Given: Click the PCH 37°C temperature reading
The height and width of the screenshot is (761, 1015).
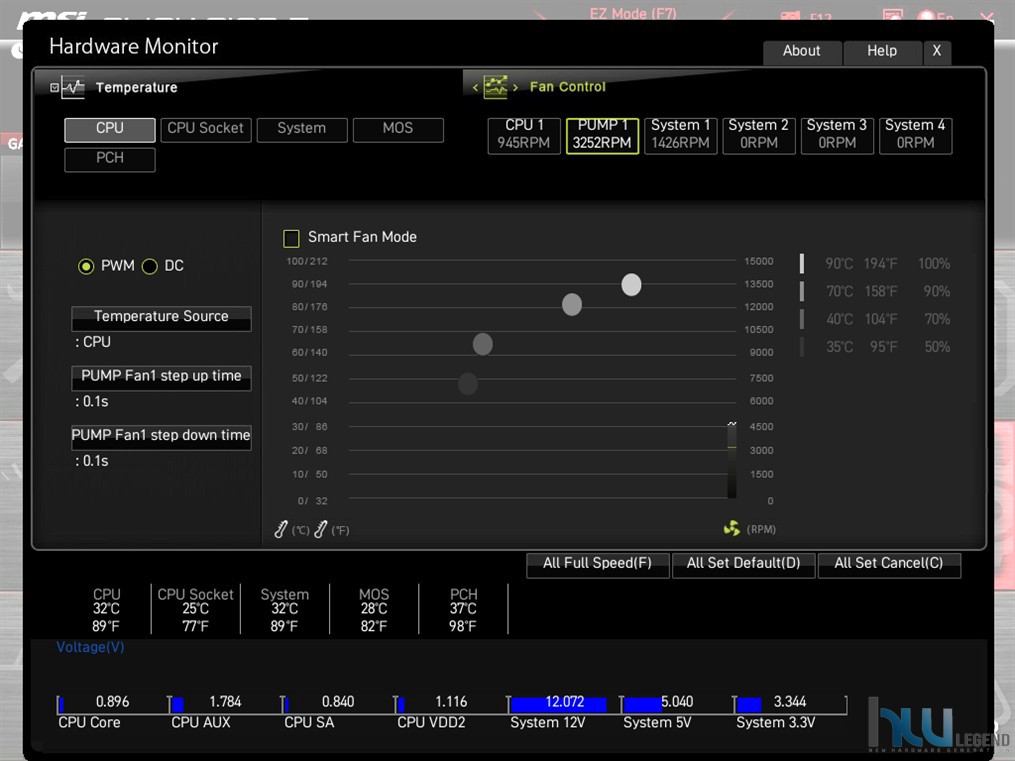Looking at the screenshot, I should click(x=463, y=610).
